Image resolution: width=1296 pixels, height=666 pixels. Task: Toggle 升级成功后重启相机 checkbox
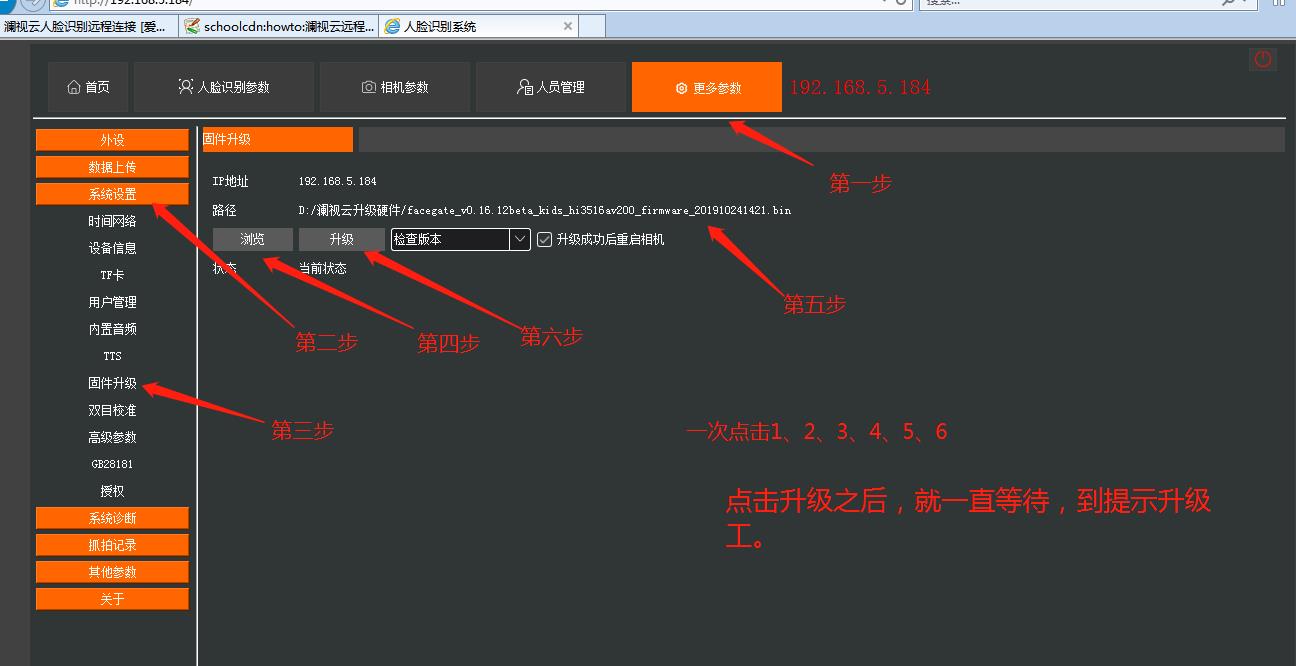(x=545, y=240)
